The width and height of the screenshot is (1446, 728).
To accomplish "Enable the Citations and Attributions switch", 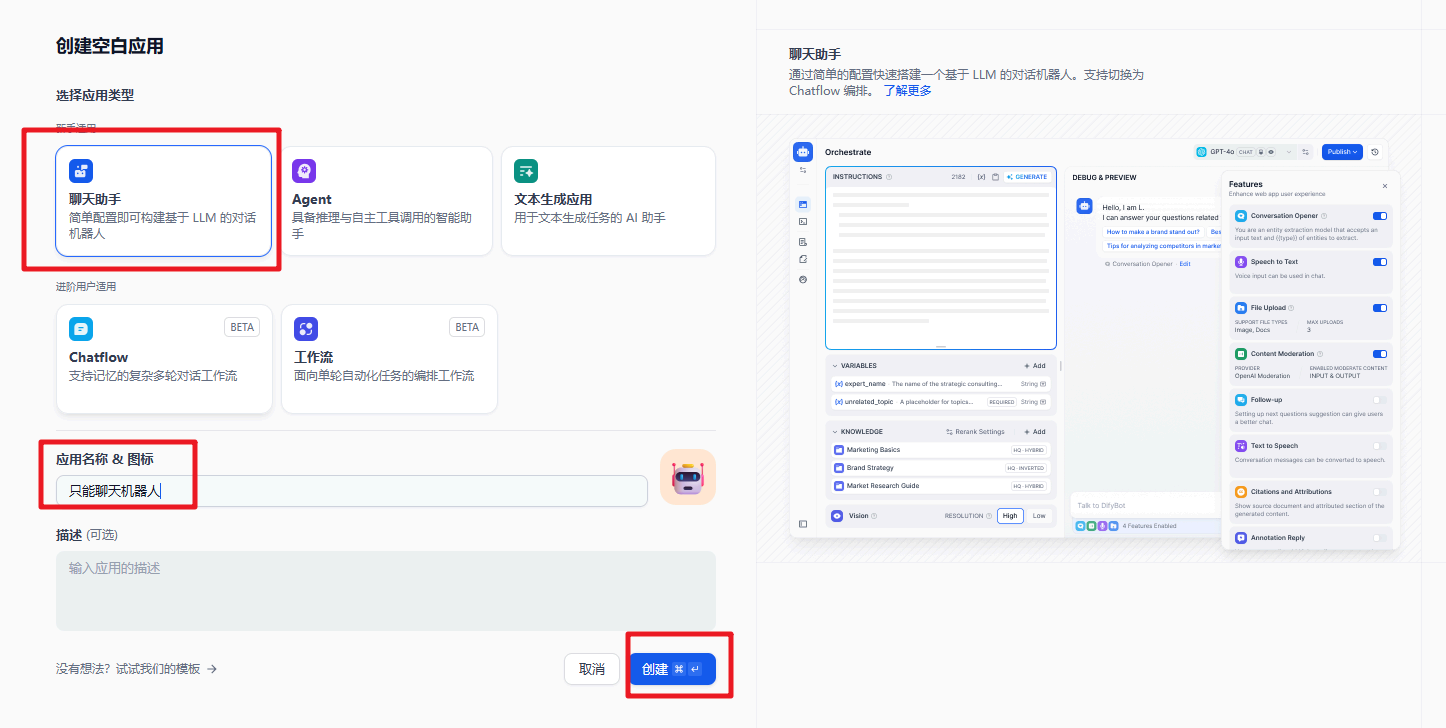I will tap(1380, 492).
